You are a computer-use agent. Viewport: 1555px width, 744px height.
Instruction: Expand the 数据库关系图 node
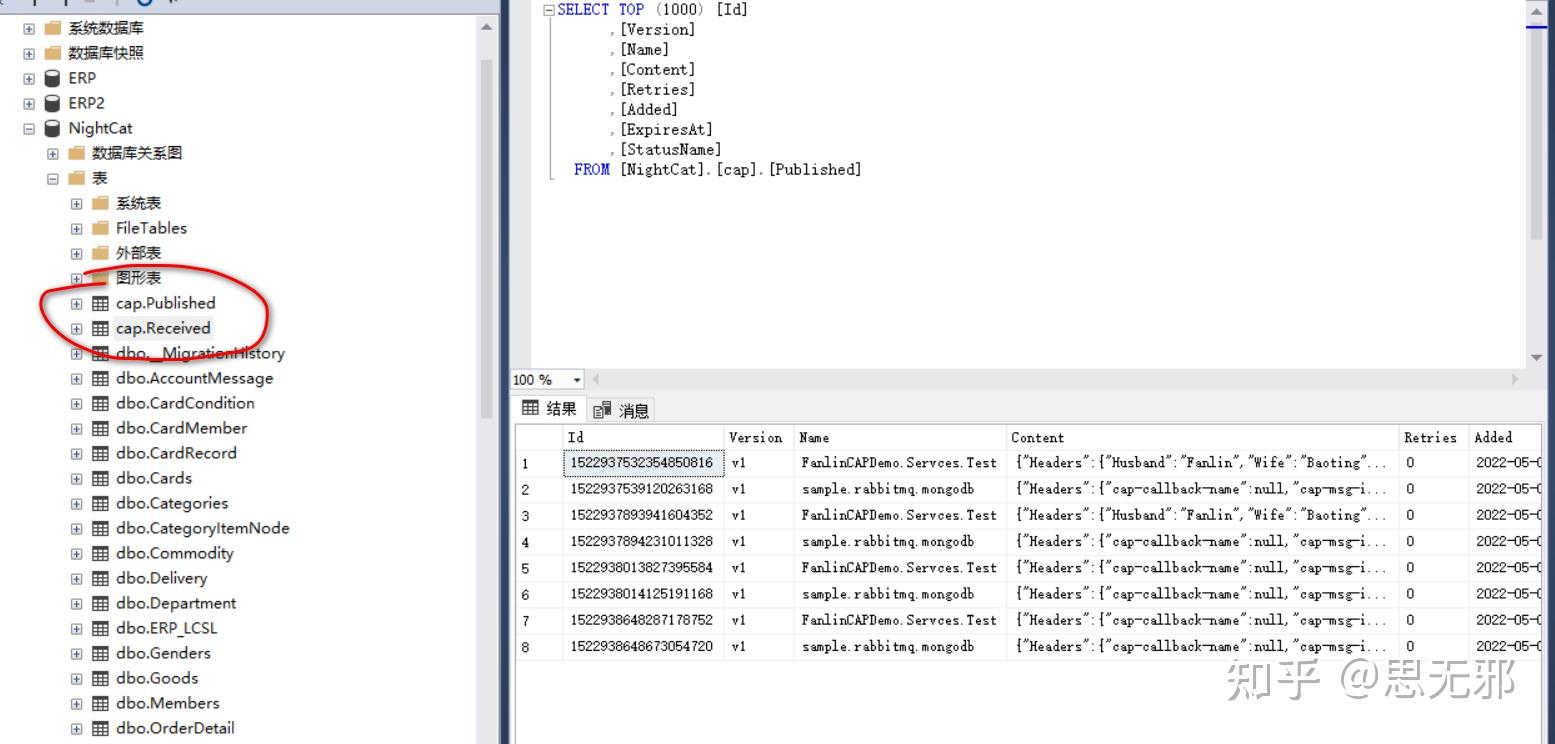coord(52,153)
